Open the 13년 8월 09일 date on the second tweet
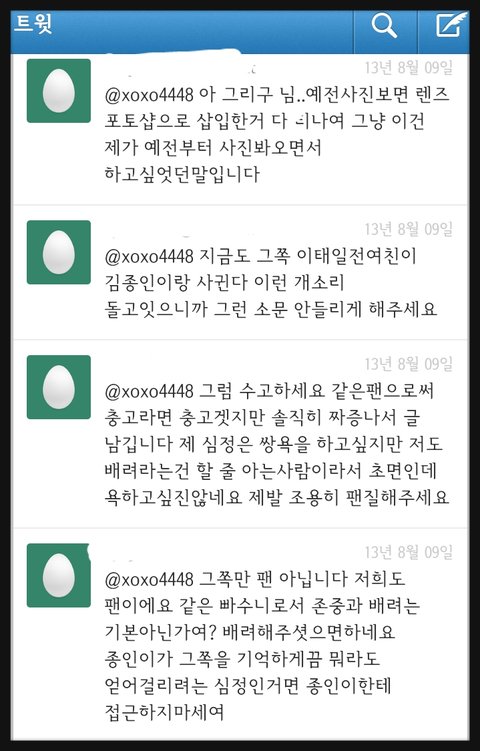This screenshot has width=480, height=751. [409, 229]
